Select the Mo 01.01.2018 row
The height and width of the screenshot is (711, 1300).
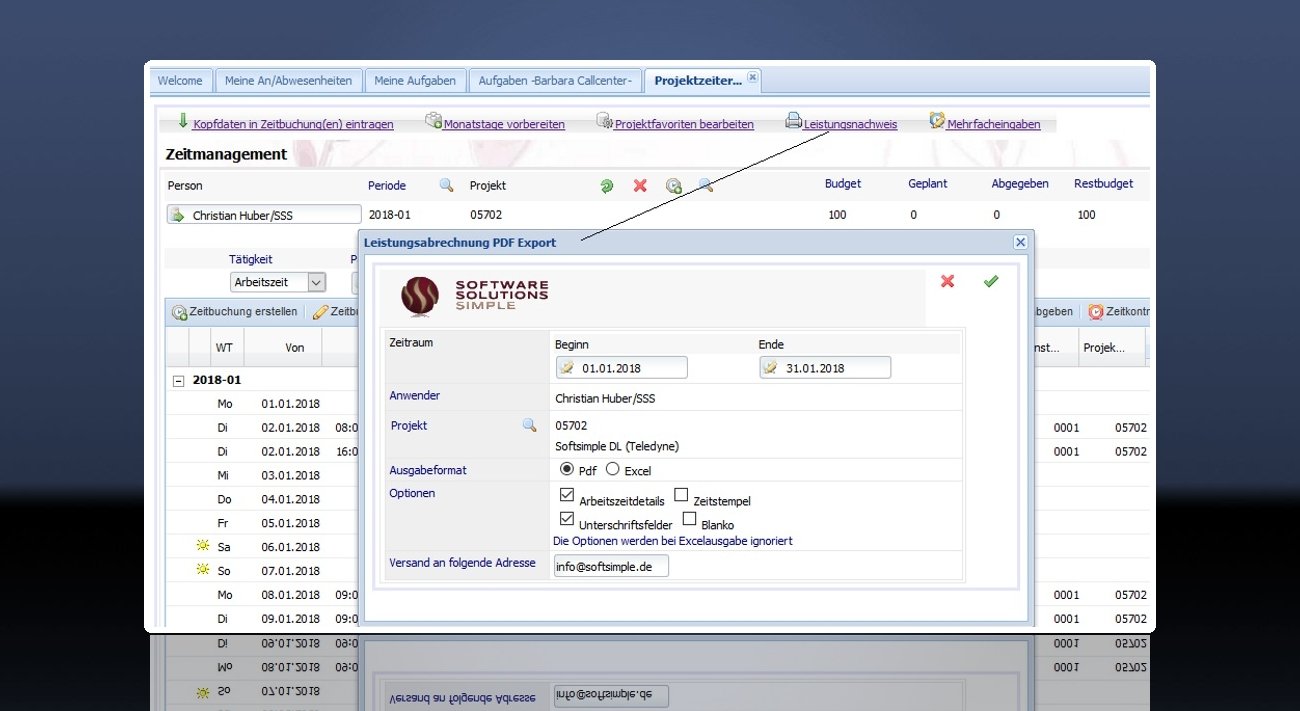pos(262,404)
